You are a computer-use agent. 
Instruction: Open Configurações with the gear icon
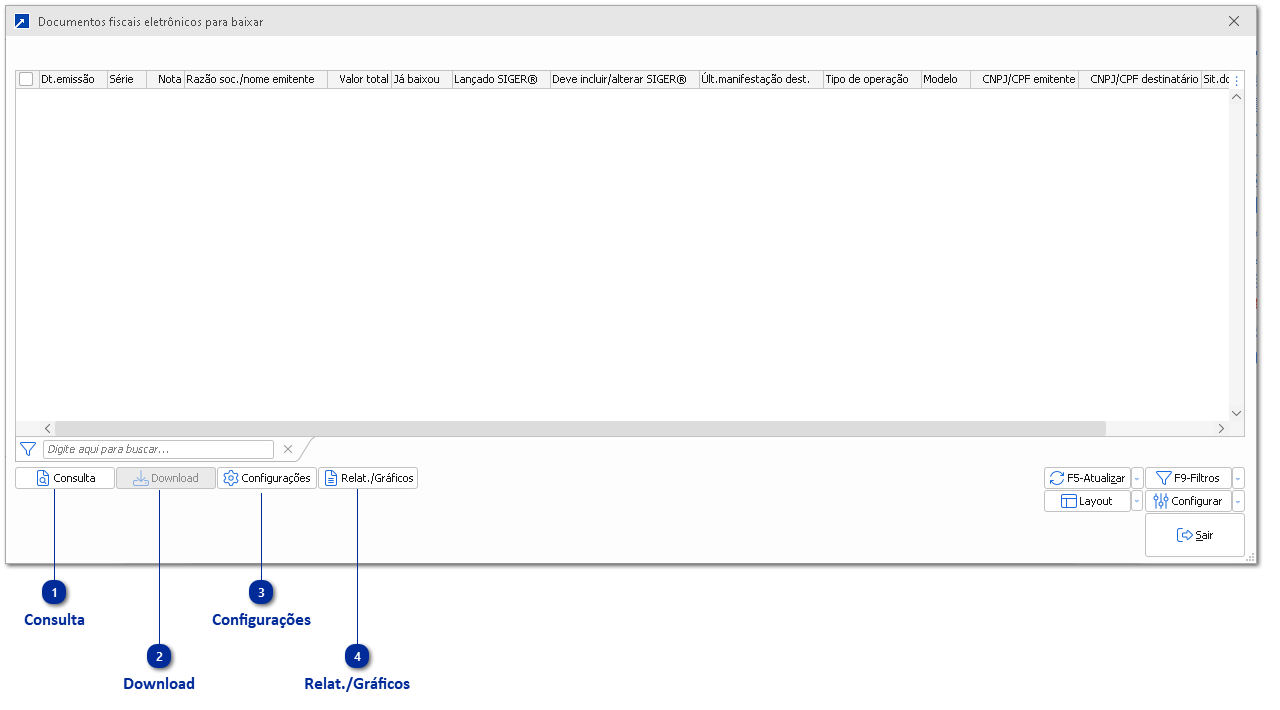(267, 478)
